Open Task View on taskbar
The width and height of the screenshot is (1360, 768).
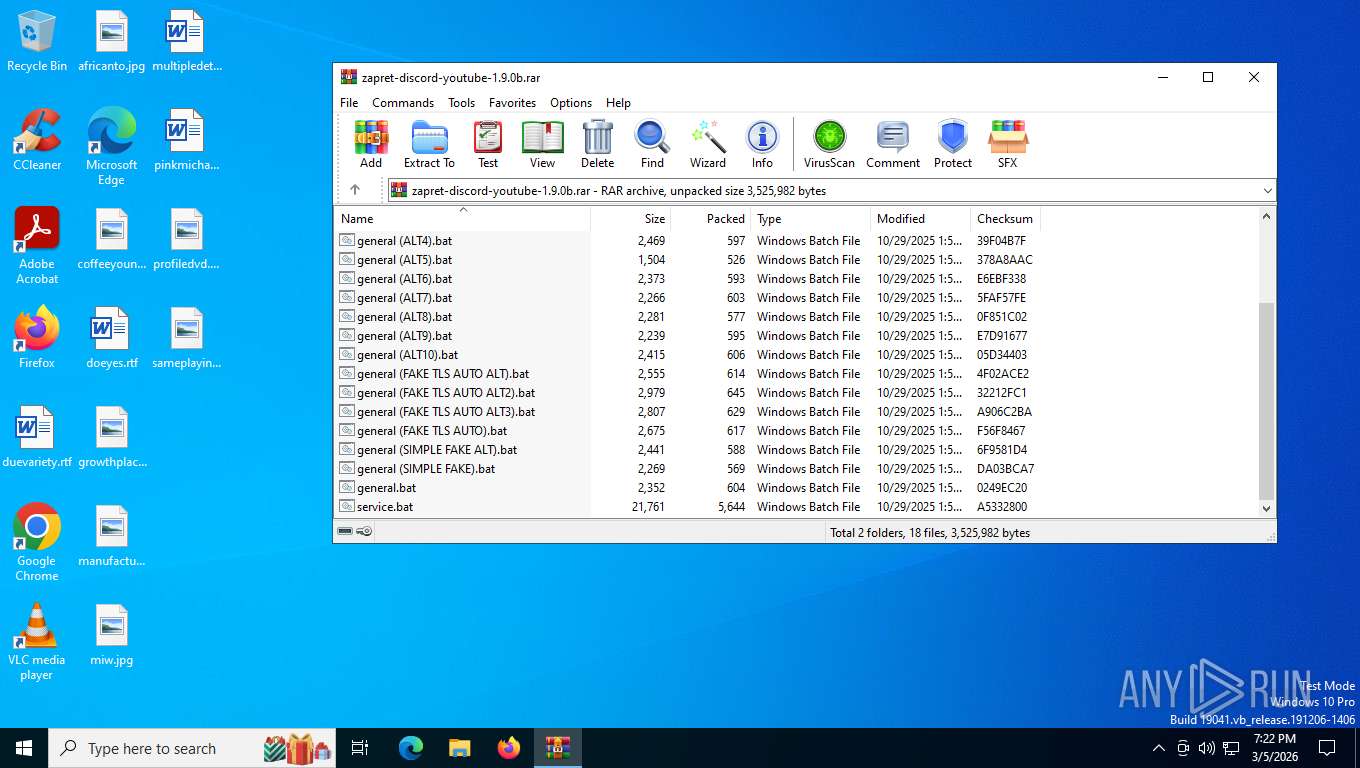tap(360, 748)
